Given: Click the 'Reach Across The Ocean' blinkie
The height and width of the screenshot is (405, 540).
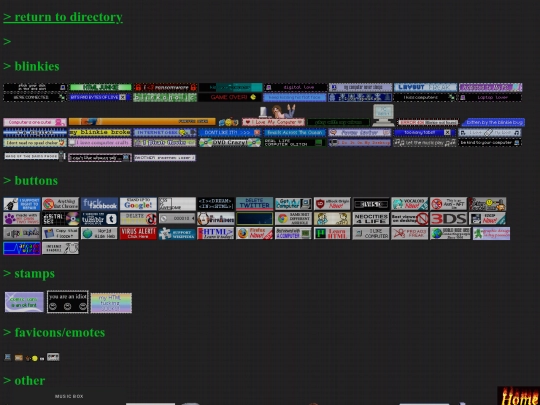Looking at the screenshot, I should point(295,133).
